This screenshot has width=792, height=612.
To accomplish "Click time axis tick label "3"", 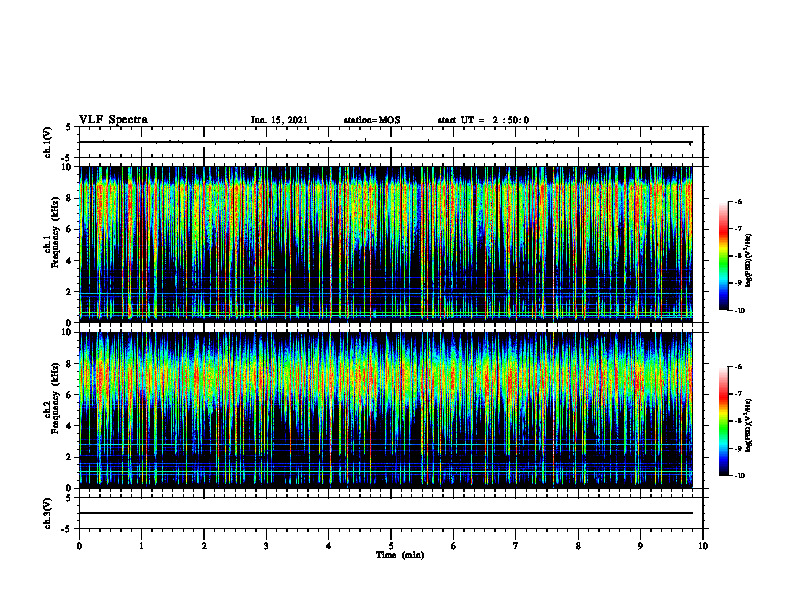I will click(266, 546).
